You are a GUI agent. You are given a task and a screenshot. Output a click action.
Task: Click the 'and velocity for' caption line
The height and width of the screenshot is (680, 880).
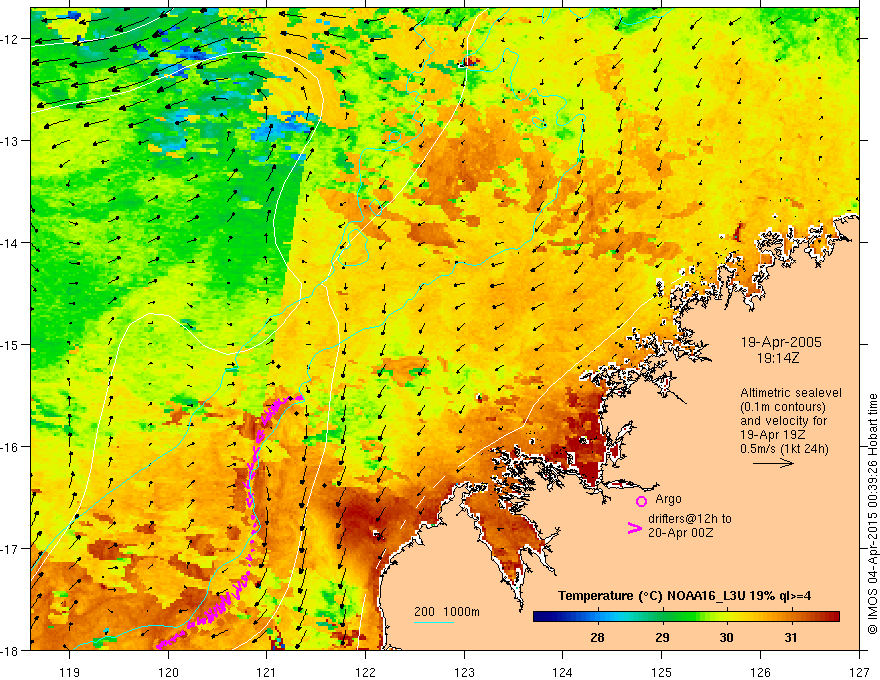click(783, 421)
